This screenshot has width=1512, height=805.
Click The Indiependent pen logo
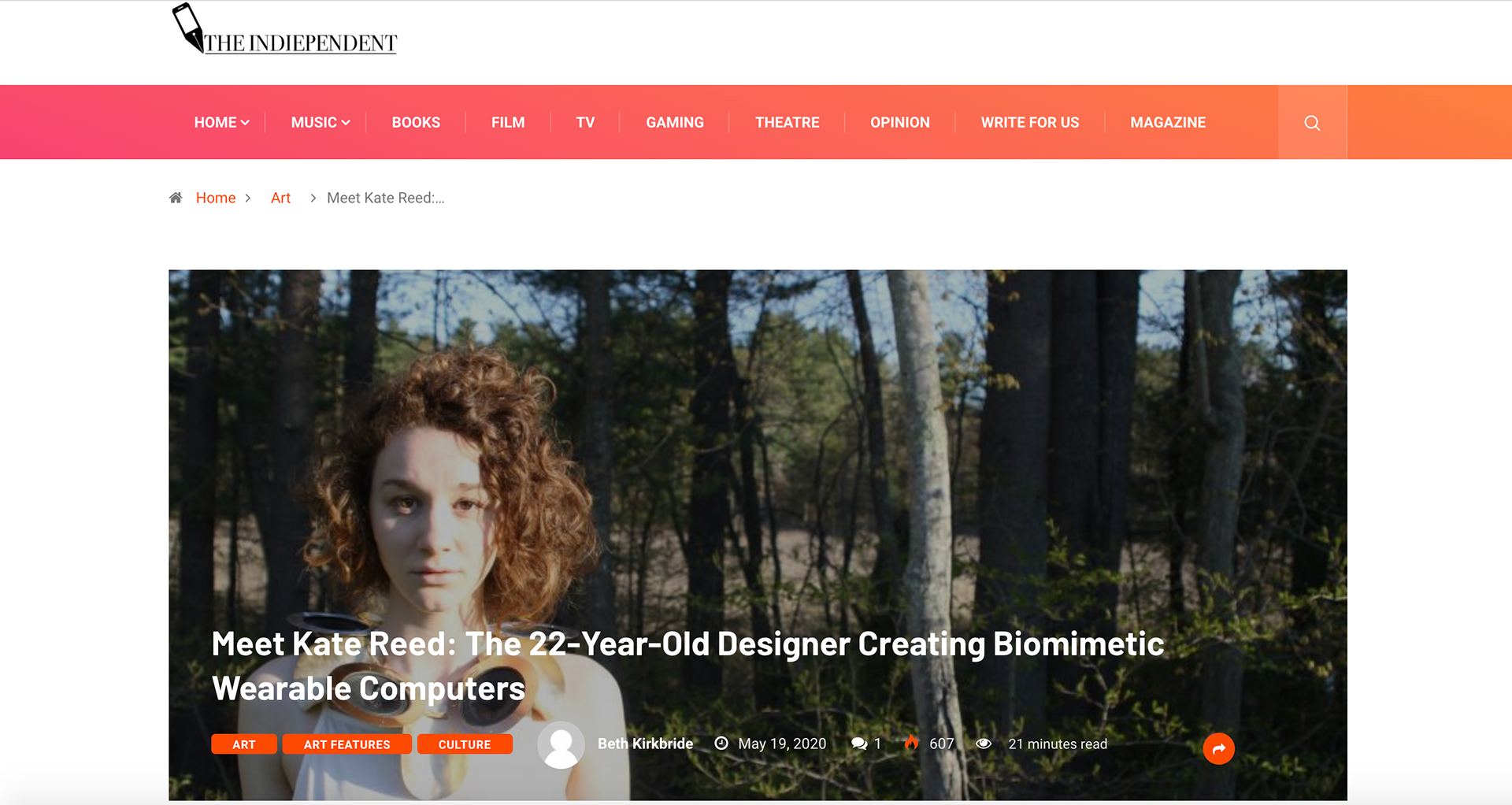tap(284, 29)
